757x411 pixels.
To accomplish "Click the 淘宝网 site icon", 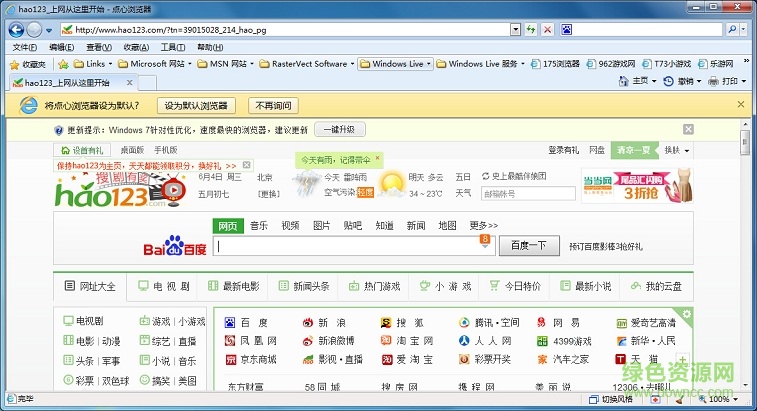I will click(386, 341).
